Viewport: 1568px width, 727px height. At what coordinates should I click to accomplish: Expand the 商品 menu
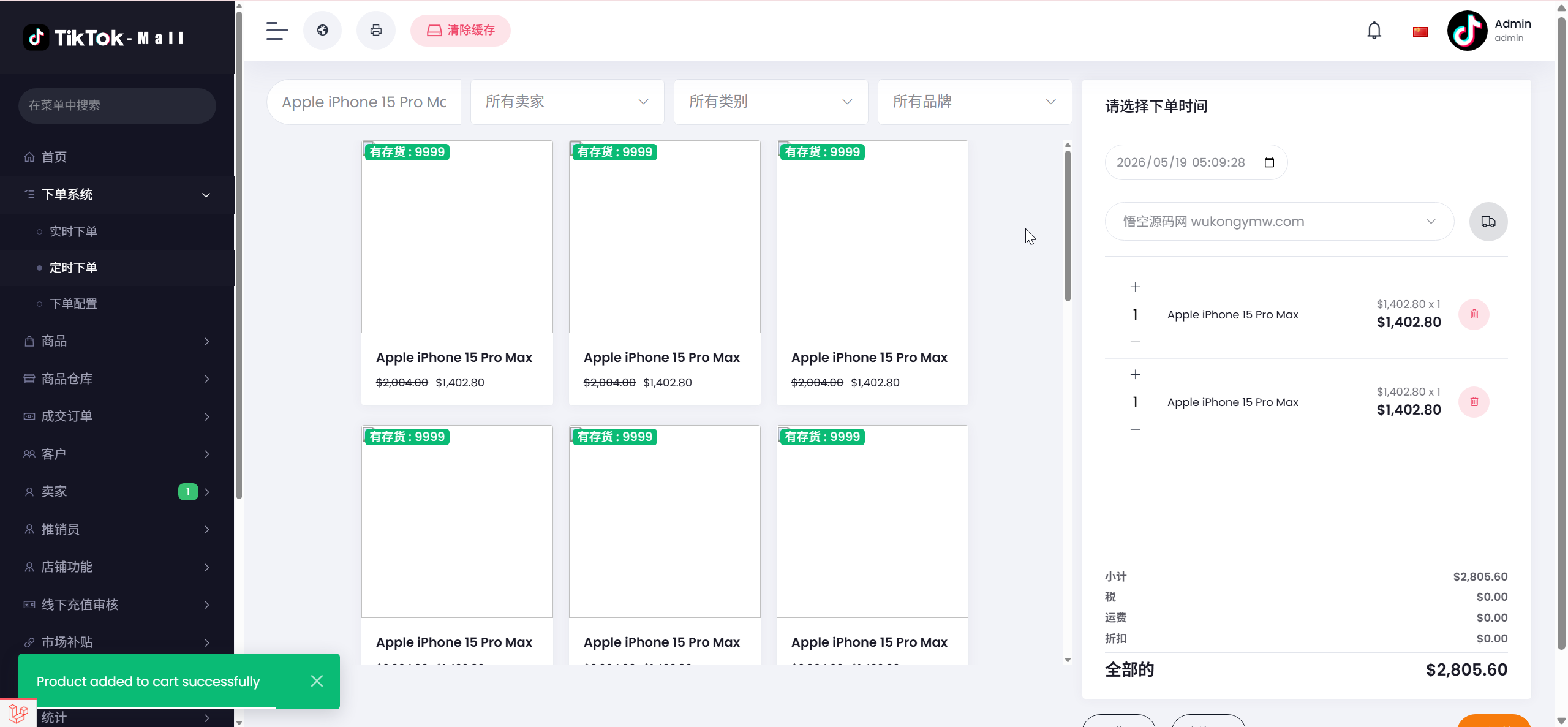[x=117, y=341]
